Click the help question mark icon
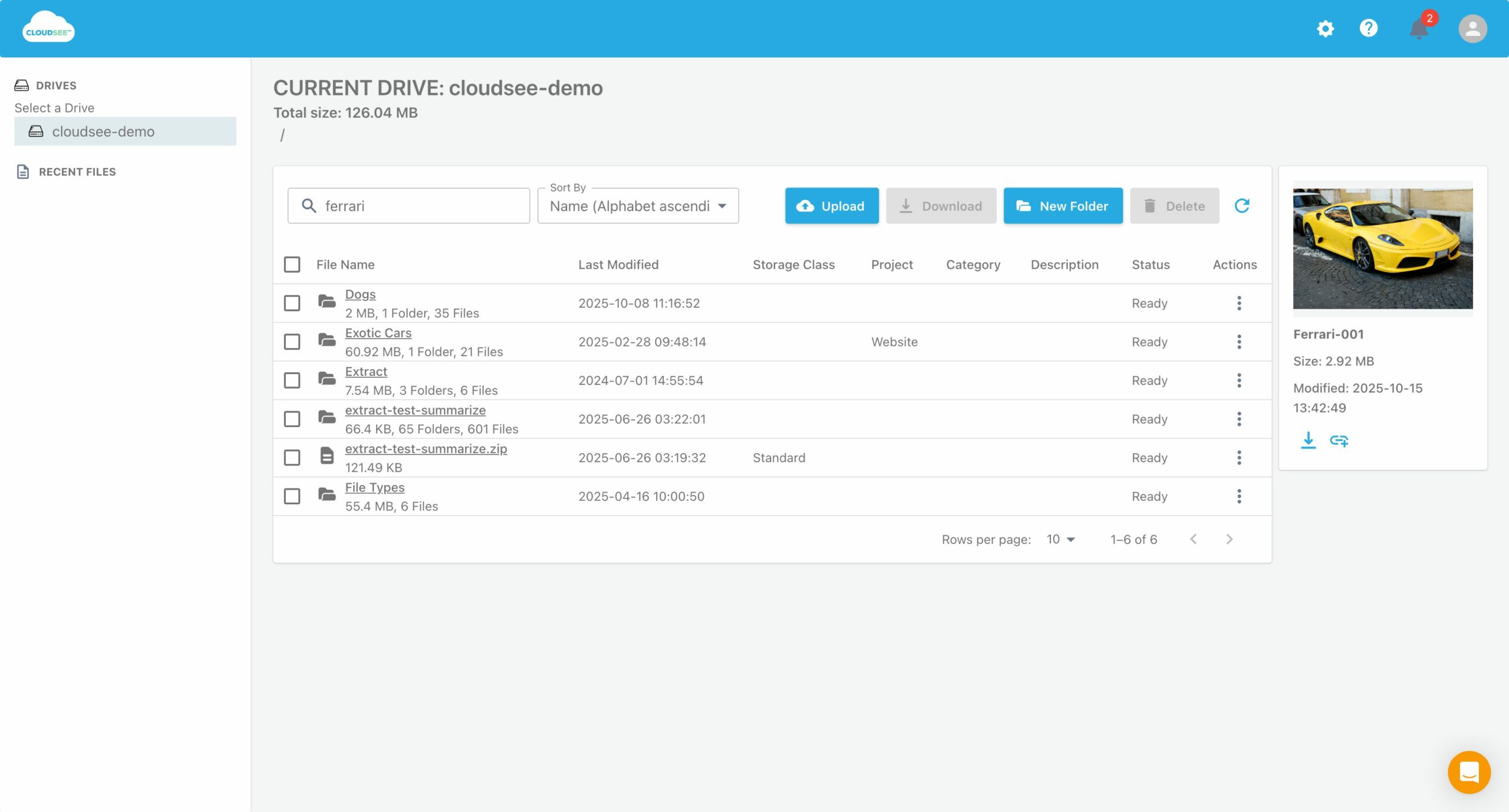The height and width of the screenshot is (812, 1509). [1368, 28]
